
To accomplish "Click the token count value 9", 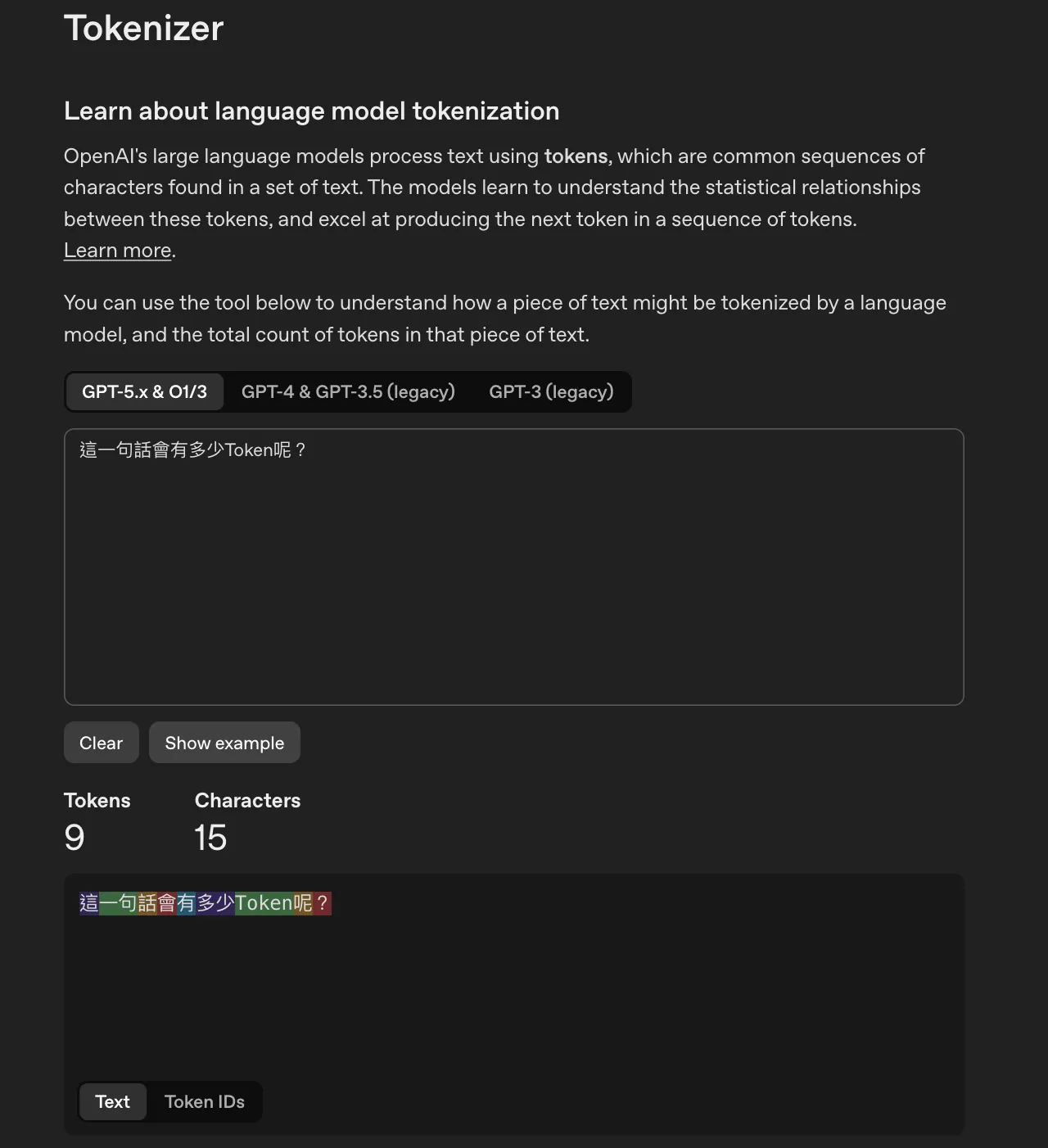I will [x=75, y=838].
